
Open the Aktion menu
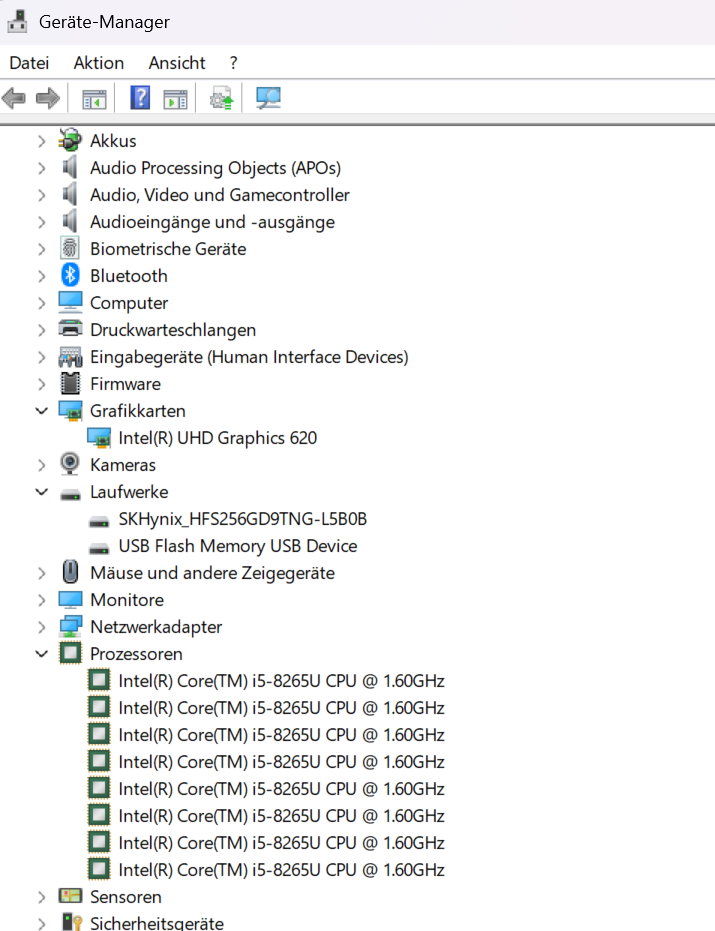coord(99,63)
